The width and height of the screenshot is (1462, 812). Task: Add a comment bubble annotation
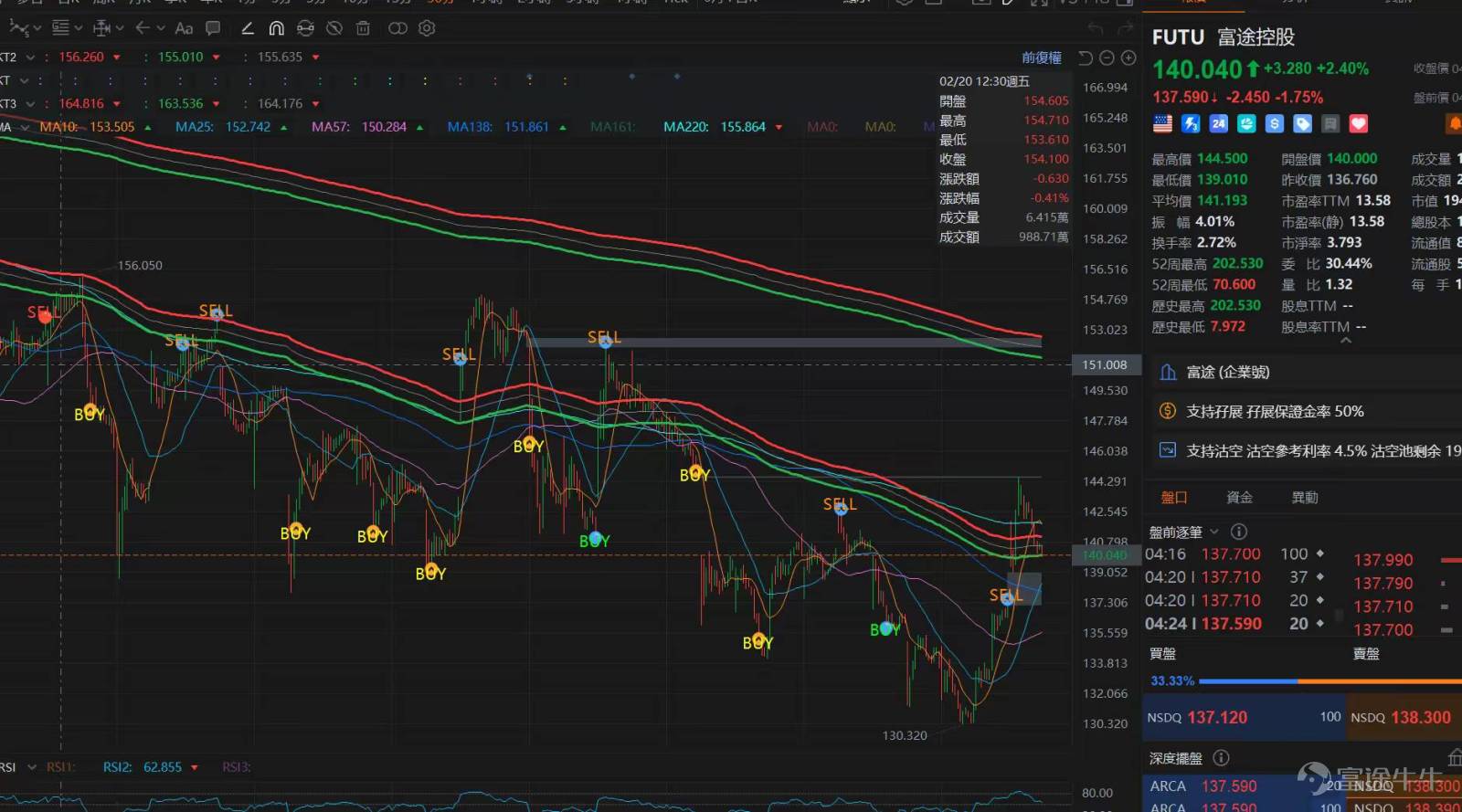(213, 28)
